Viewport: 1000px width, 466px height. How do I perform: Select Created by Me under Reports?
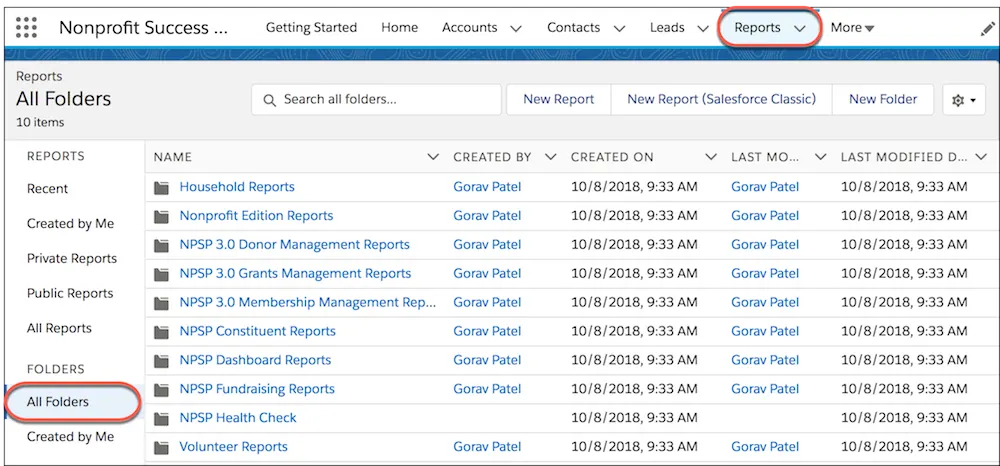click(x=70, y=224)
